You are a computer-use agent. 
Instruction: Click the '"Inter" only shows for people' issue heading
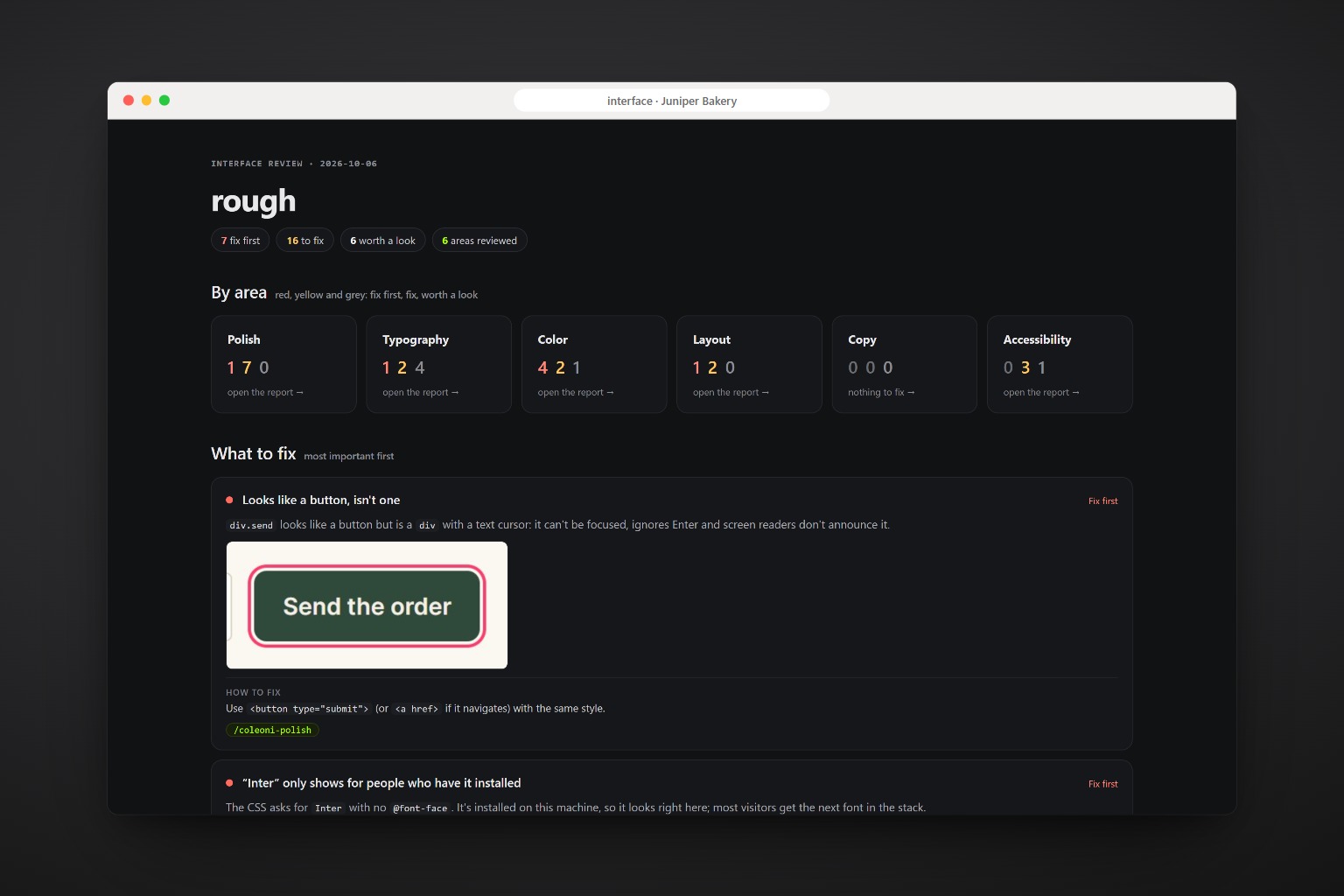381,783
